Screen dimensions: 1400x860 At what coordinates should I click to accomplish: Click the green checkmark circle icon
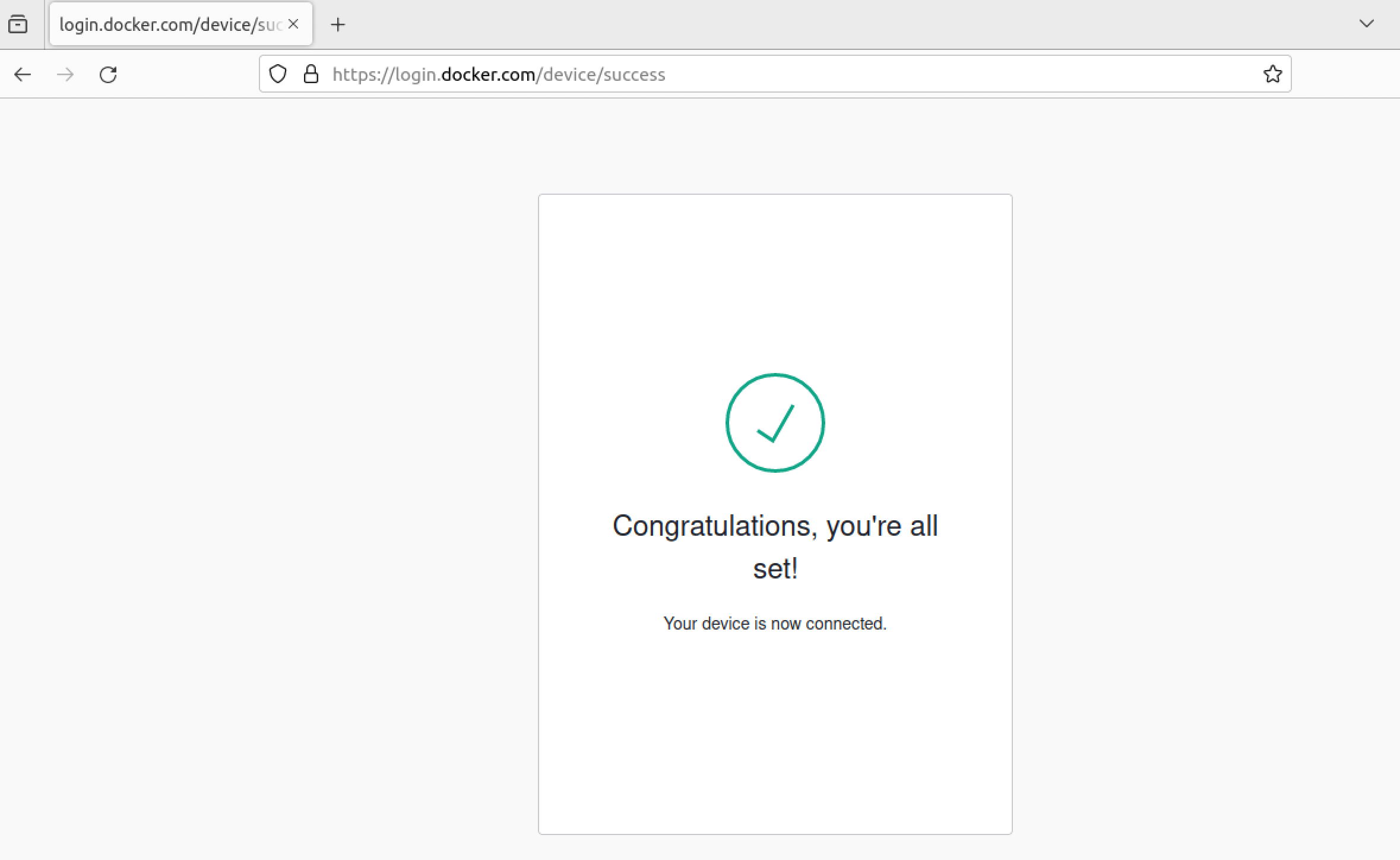(x=775, y=423)
